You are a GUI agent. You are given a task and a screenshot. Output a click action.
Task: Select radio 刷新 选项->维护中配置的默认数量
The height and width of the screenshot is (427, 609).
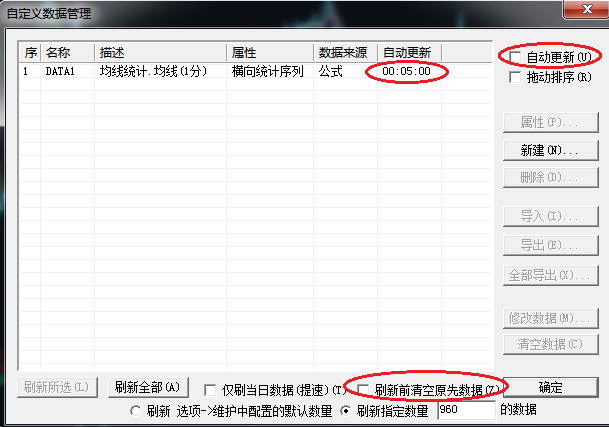pyautogui.click(x=136, y=411)
